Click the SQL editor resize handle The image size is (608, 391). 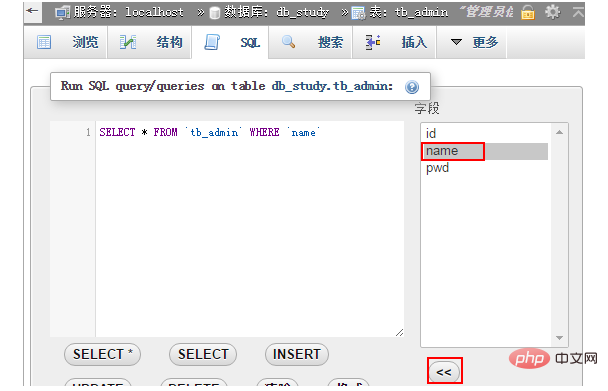point(399,332)
